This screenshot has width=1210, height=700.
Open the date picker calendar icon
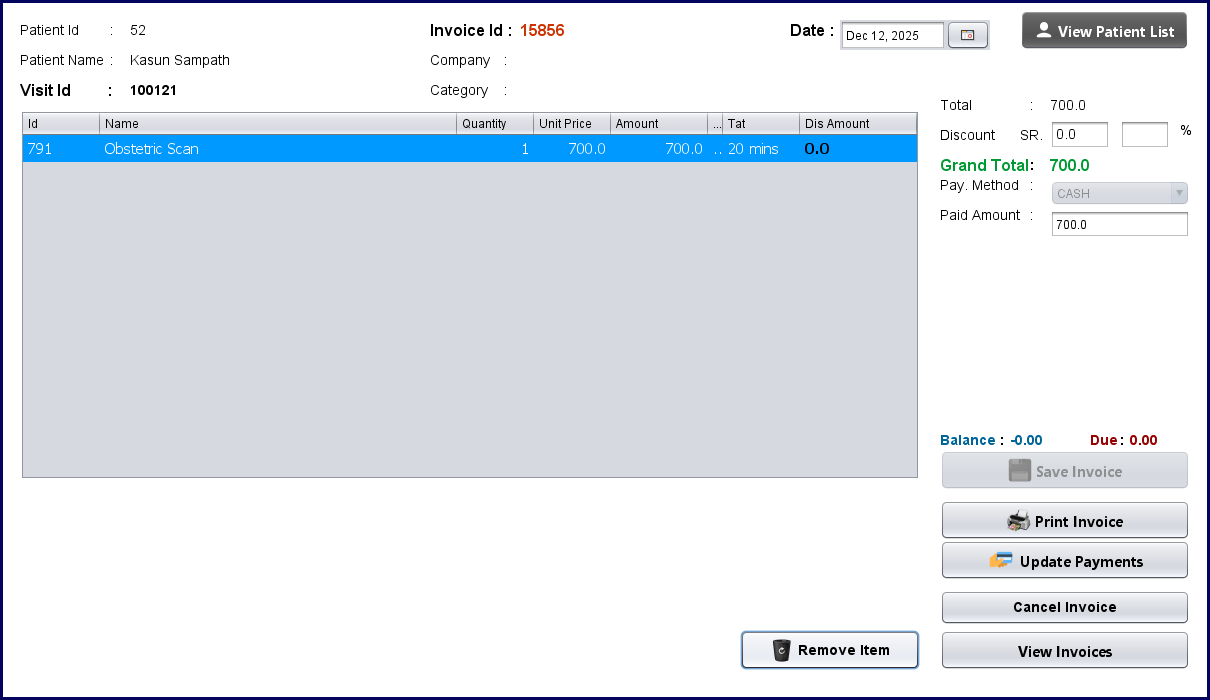pyautogui.click(x=967, y=36)
